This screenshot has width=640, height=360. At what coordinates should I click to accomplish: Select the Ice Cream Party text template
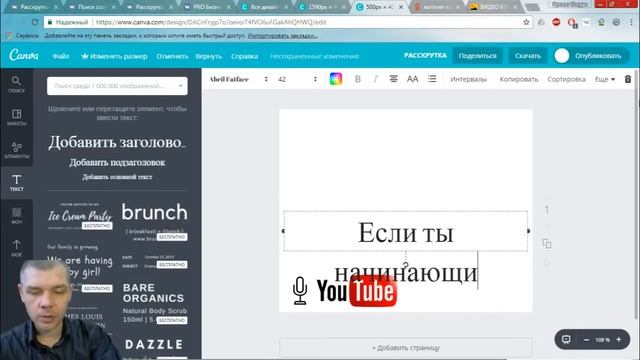tap(80, 216)
